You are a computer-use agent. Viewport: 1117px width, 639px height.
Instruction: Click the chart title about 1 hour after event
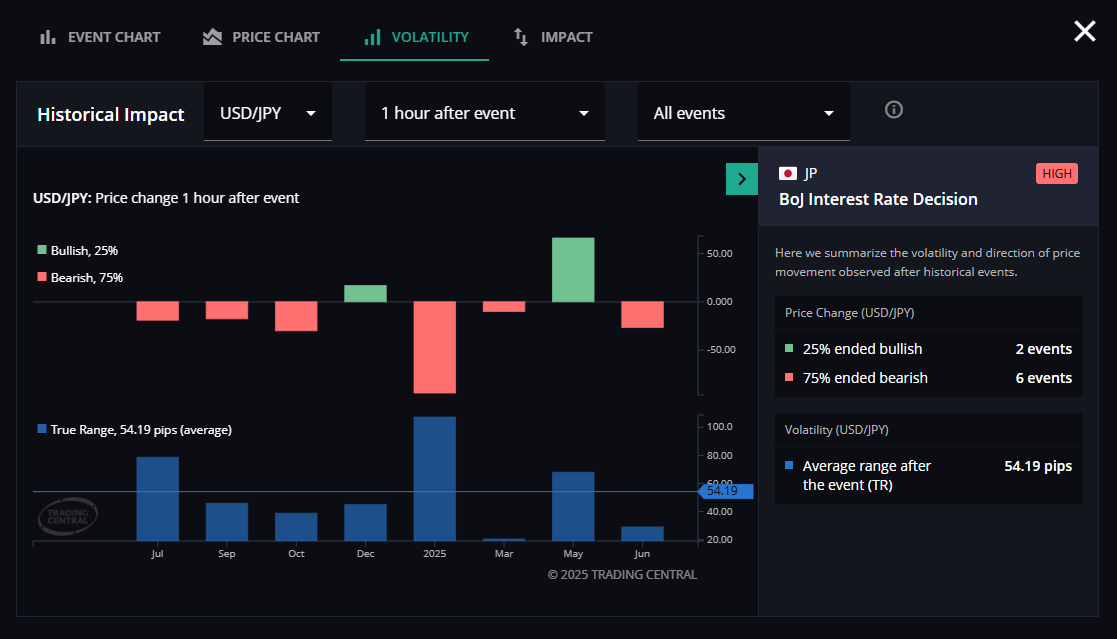(166, 198)
